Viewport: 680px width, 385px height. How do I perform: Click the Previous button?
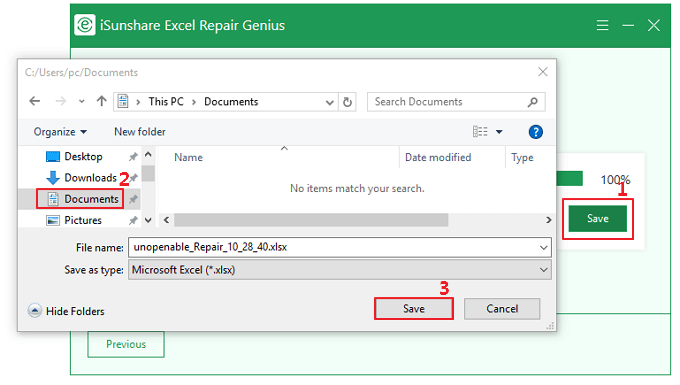tap(126, 344)
